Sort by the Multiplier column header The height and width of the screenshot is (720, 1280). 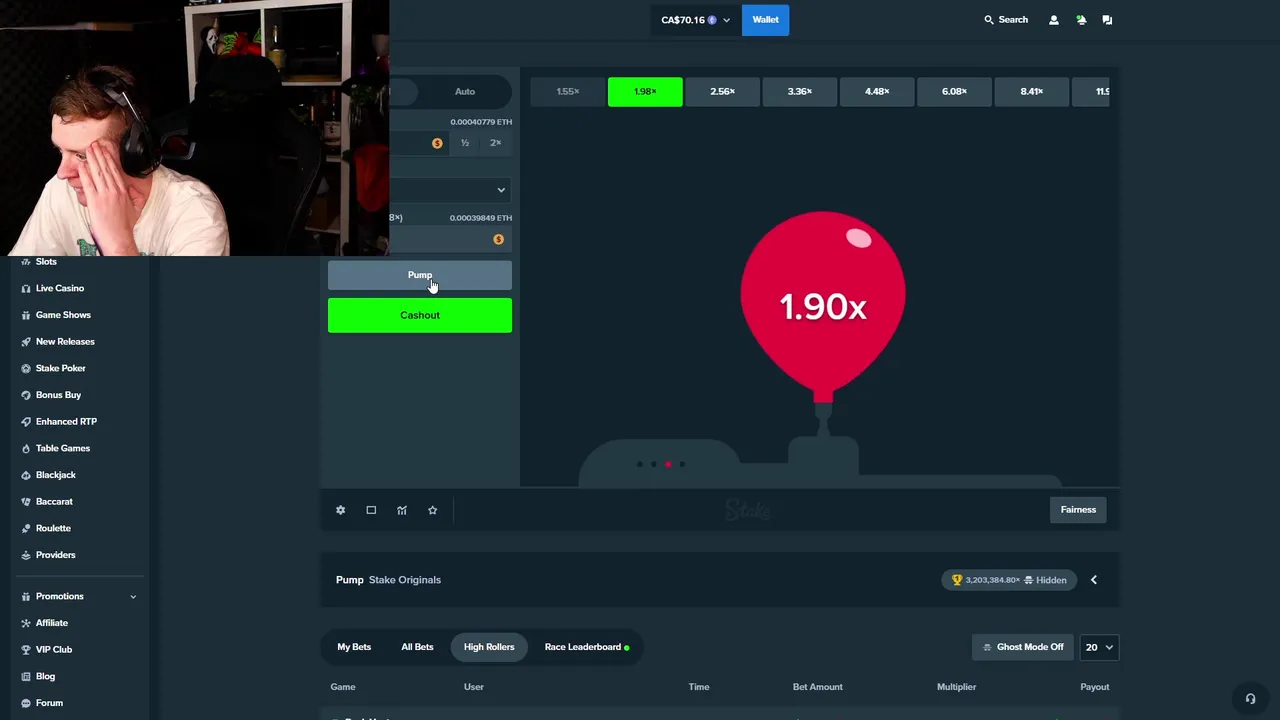point(956,687)
